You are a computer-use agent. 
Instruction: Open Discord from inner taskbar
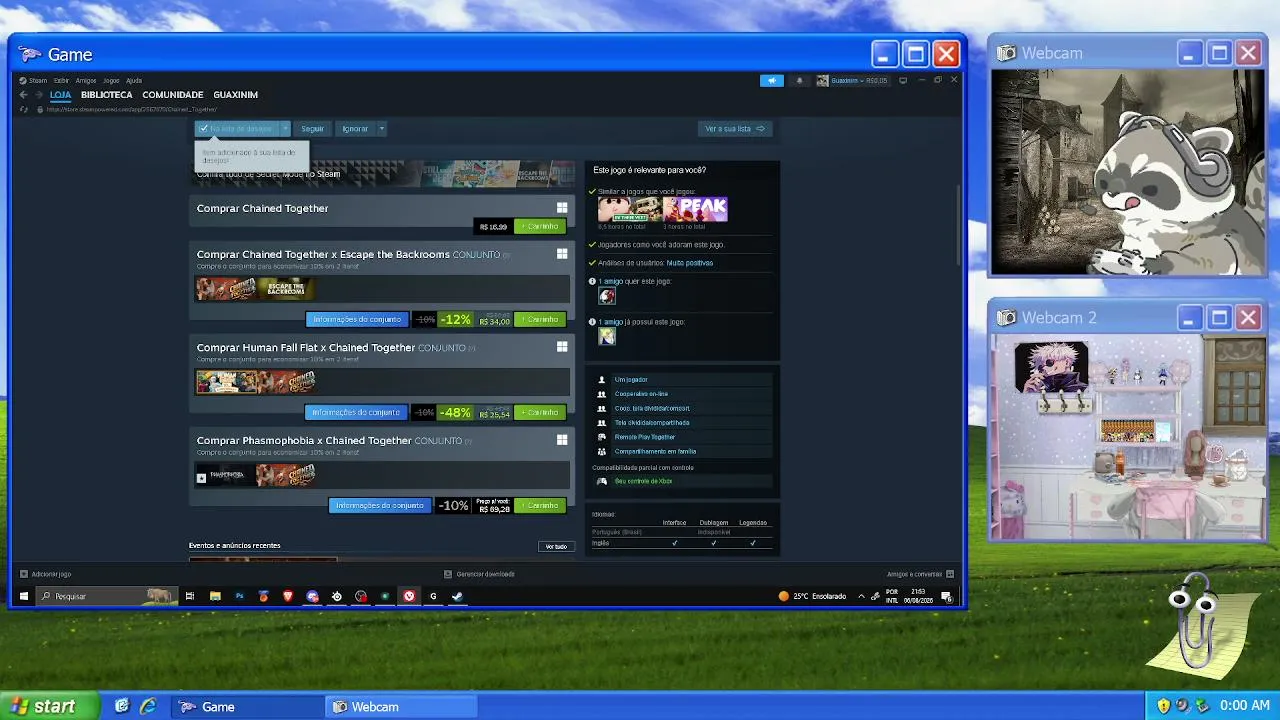(x=312, y=596)
